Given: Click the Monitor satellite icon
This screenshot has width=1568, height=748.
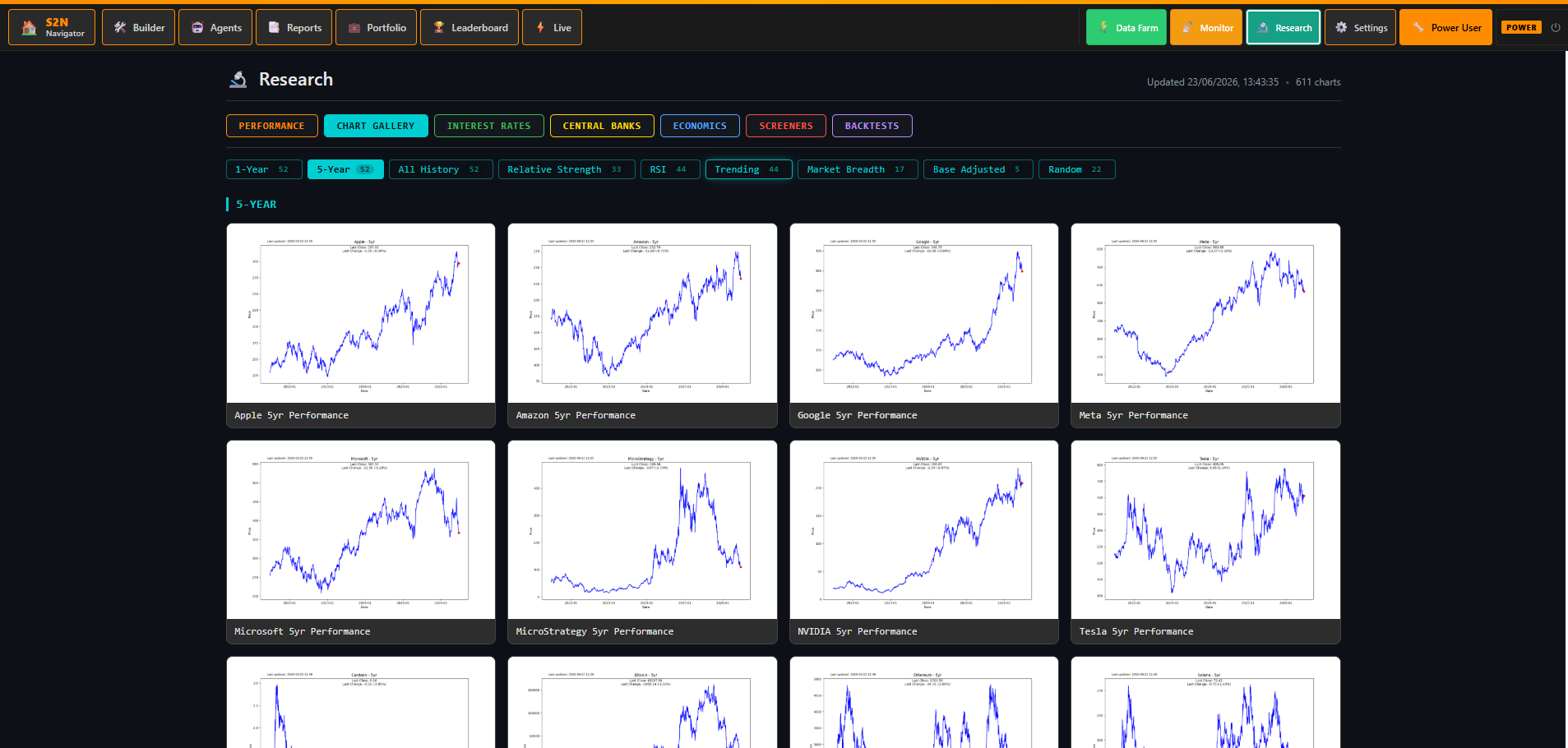Looking at the screenshot, I should click(1187, 27).
